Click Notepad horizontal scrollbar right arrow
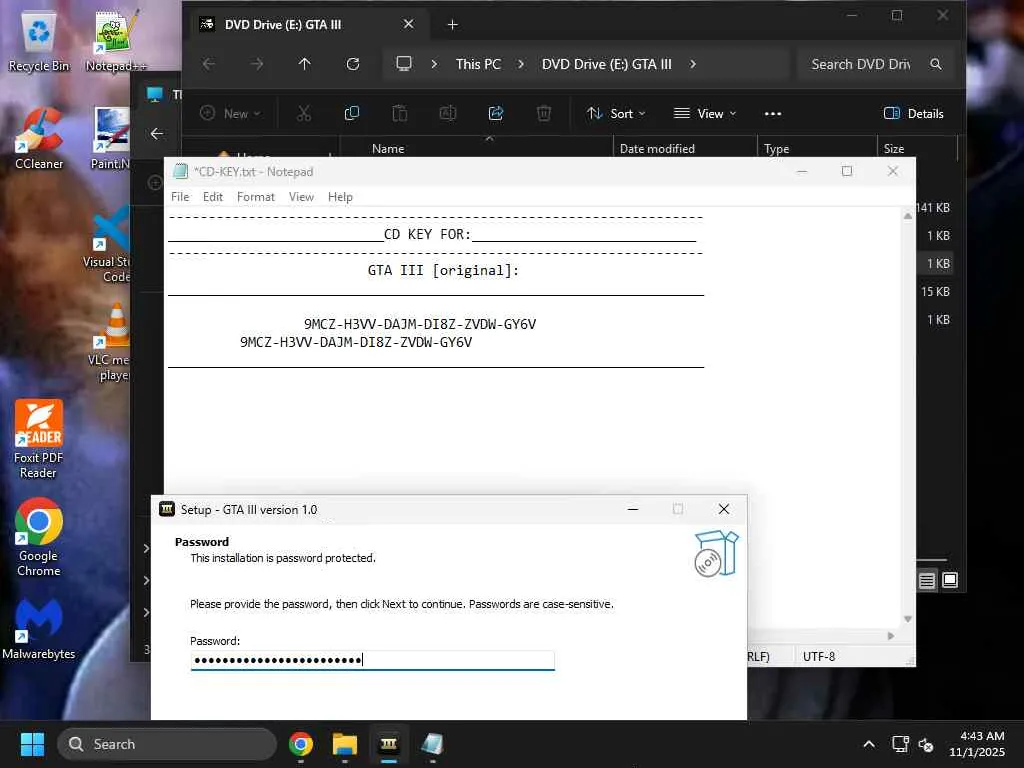The image size is (1024, 768). (891, 635)
